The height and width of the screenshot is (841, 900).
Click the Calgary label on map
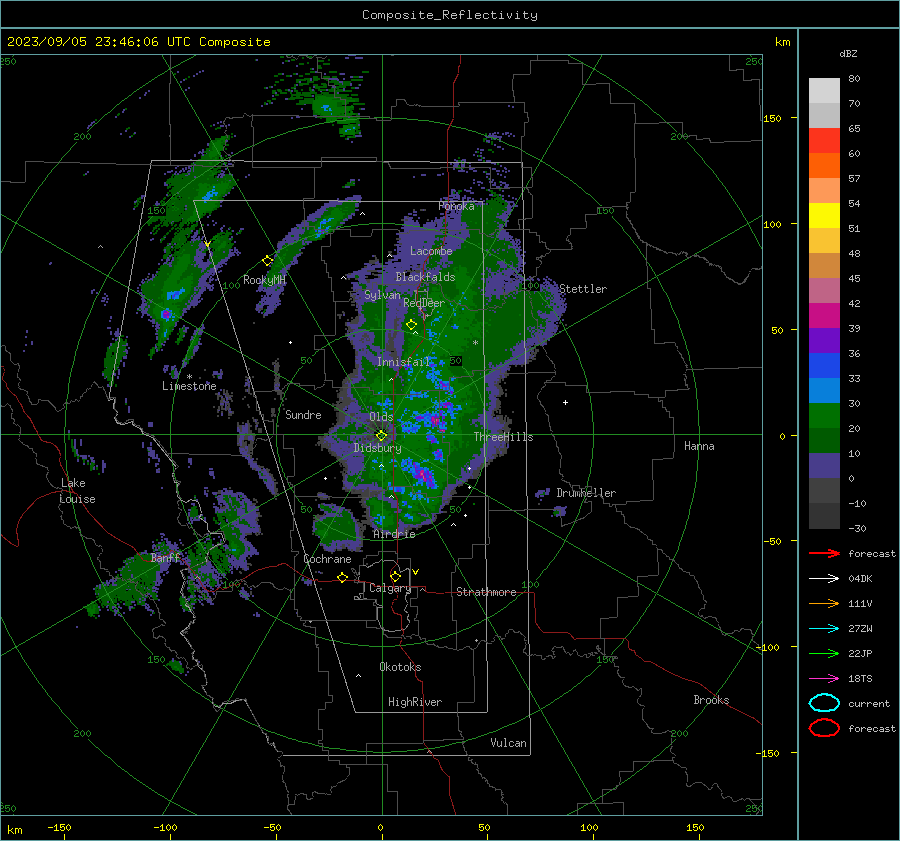pos(390,588)
